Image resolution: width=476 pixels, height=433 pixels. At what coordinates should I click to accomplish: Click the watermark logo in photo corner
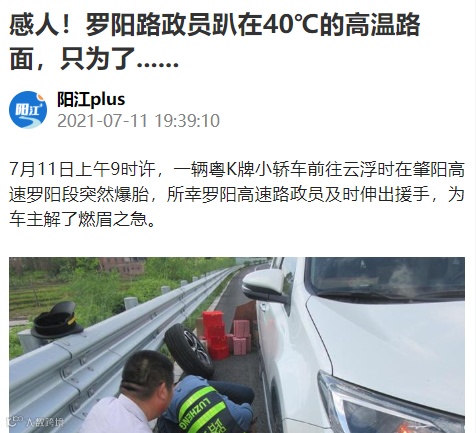click(35, 422)
